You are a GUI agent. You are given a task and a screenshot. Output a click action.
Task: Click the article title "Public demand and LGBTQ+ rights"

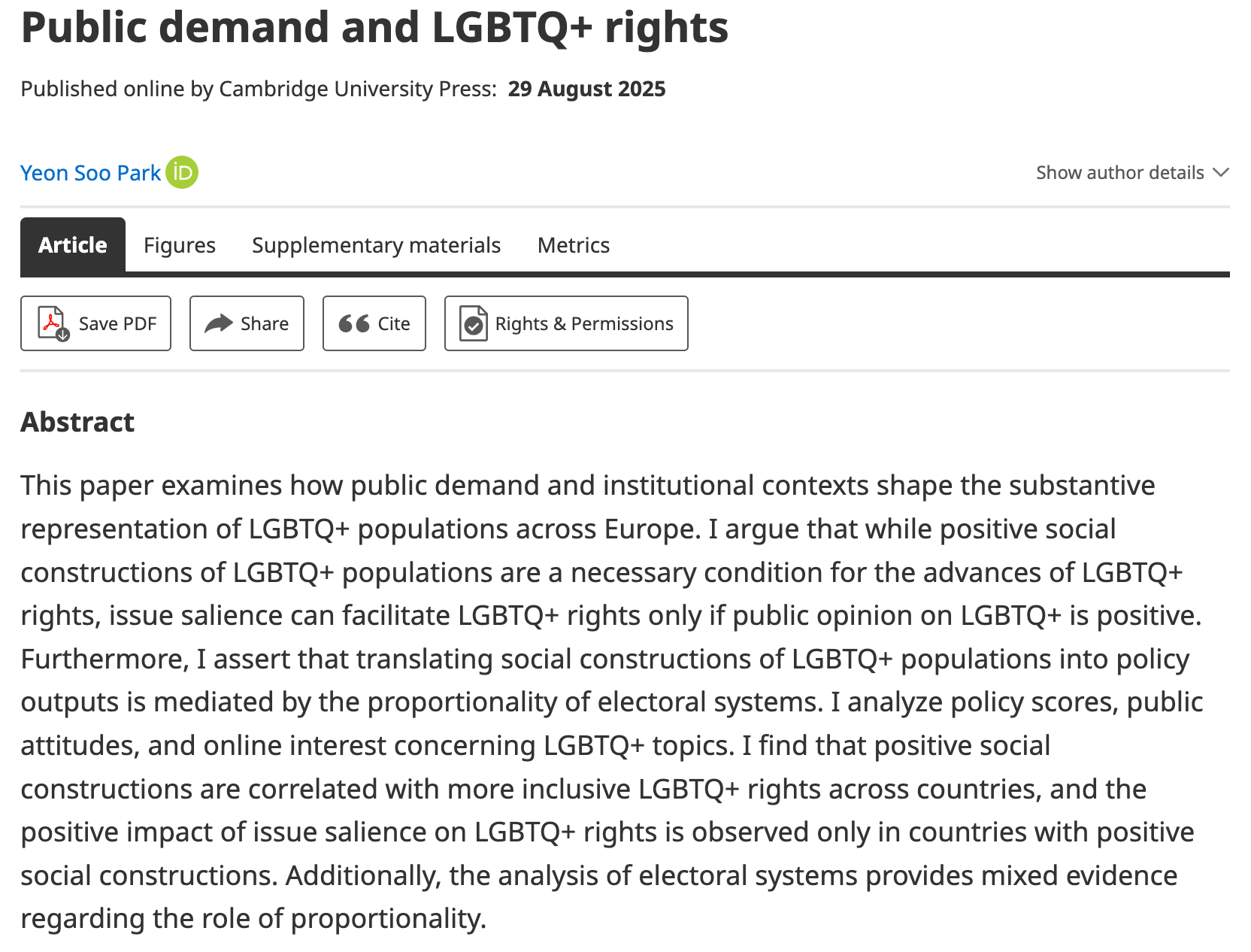(x=374, y=27)
